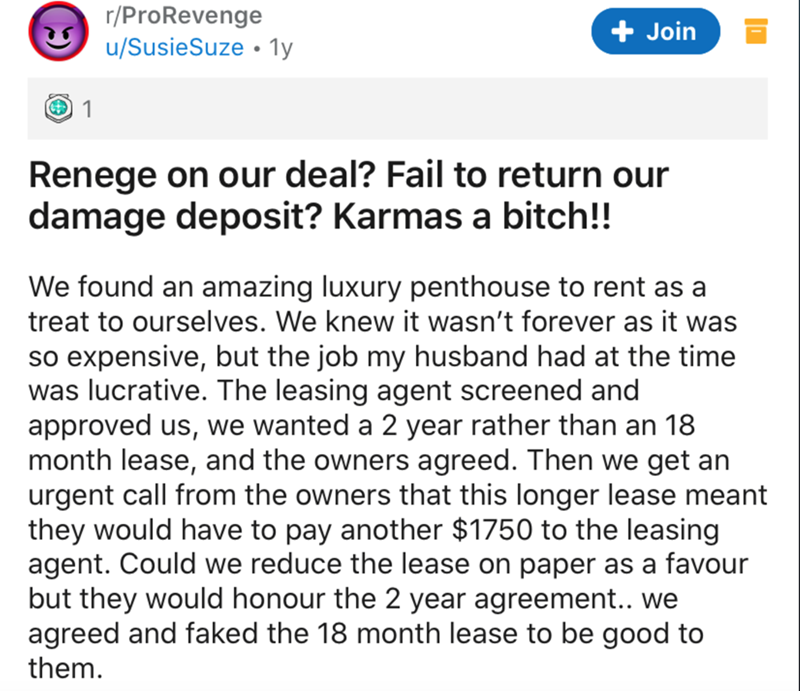
Task: Open the r/ProRevenge subreddit link
Action: tap(184, 15)
